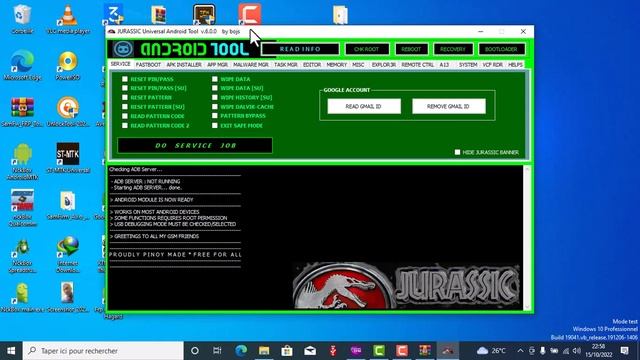Open Task View on the taskbar
Image resolution: width=640 pixels, height=360 pixels.
tap(217, 351)
